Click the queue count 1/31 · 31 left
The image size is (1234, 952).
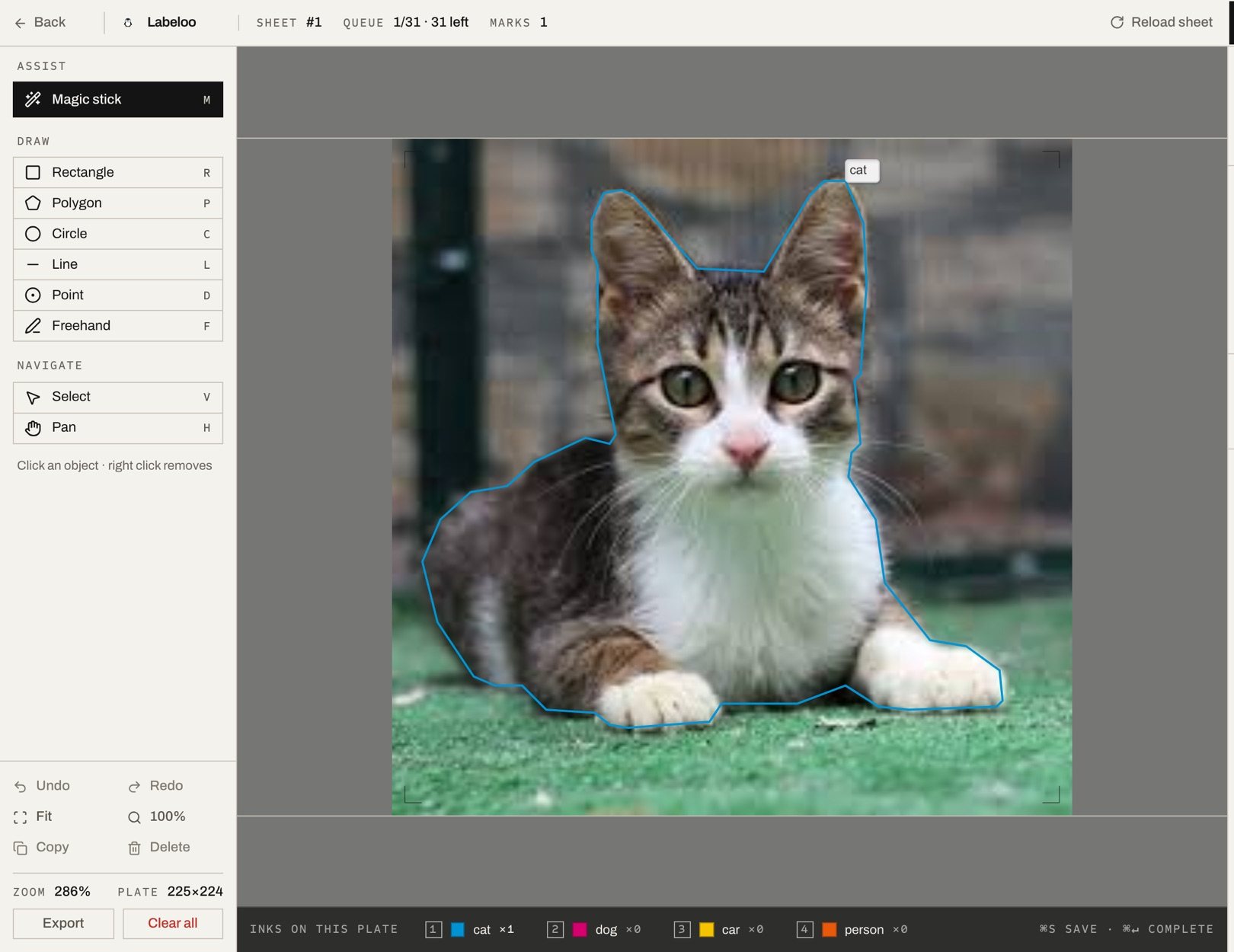click(430, 22)
